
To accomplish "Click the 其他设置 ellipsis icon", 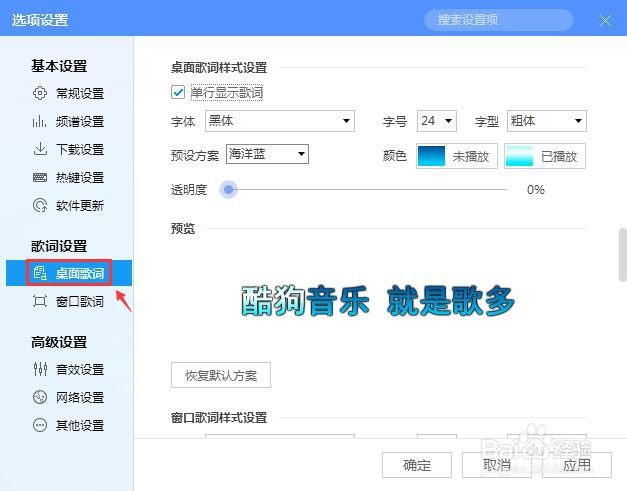I will click(40, 425).
